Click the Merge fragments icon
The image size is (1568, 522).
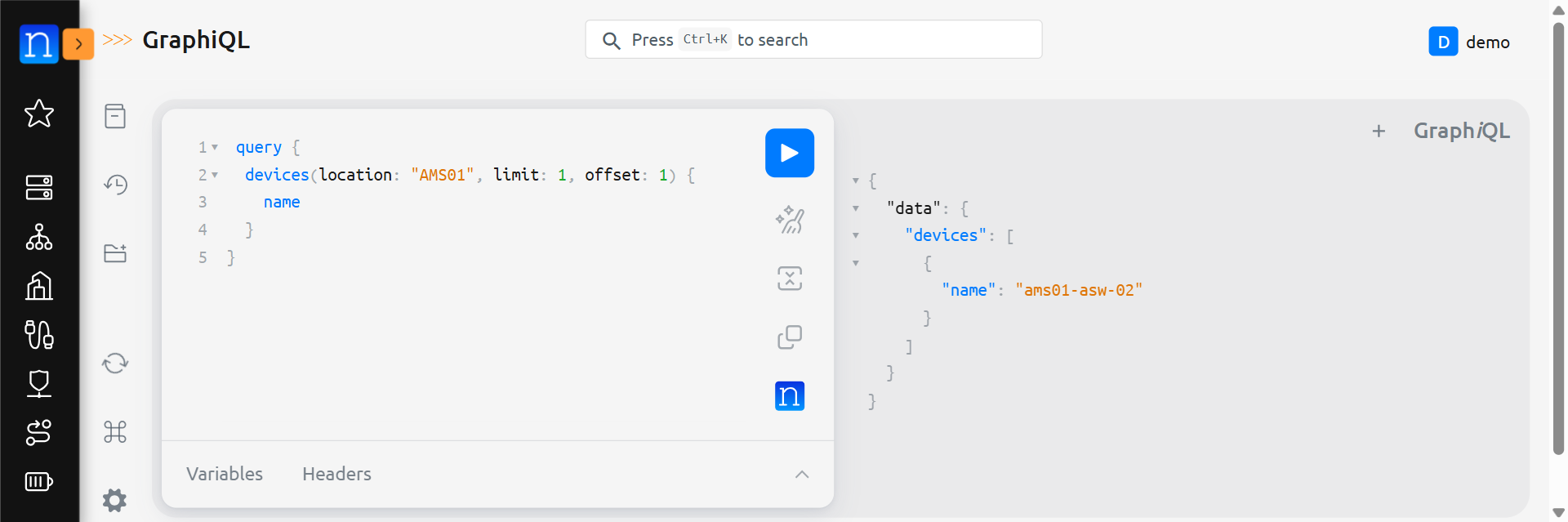click(x=789, y=279)
